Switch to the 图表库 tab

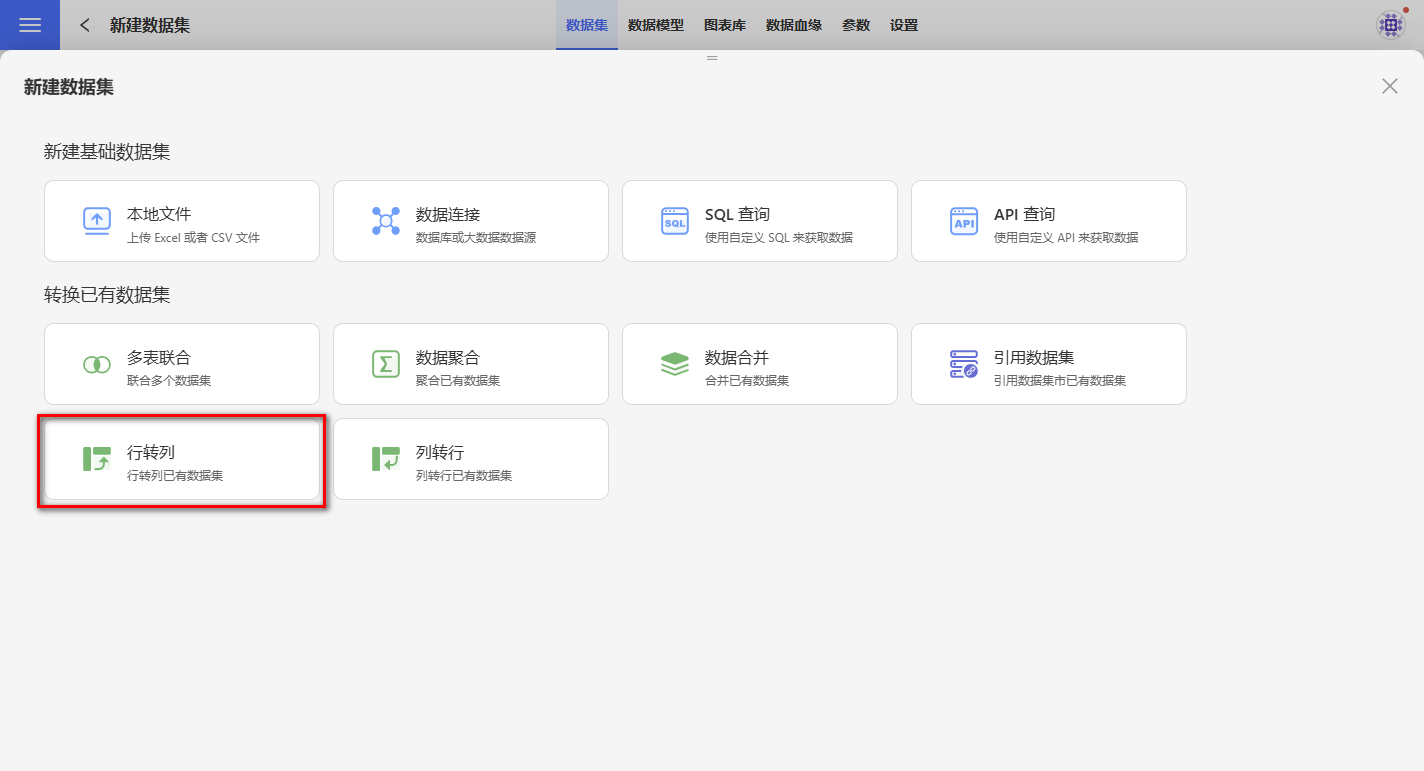[x=725, y=25]
